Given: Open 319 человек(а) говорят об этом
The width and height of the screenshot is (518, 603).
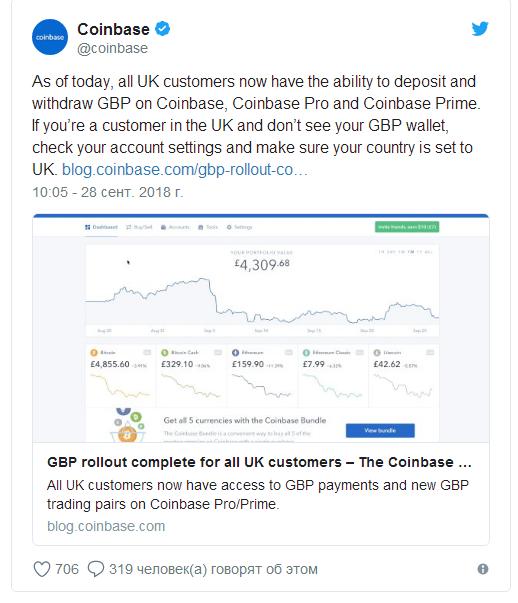Looking at the screenshot, I should tap(213, 569).
